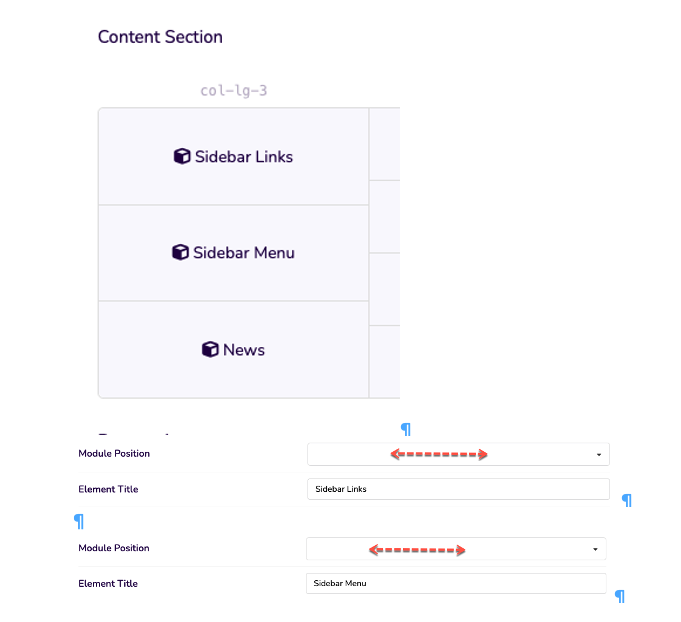Click the Content Section heading
The width and height of the screenshot is (681, 622).
pyautogui.click(x=160, y=37)
